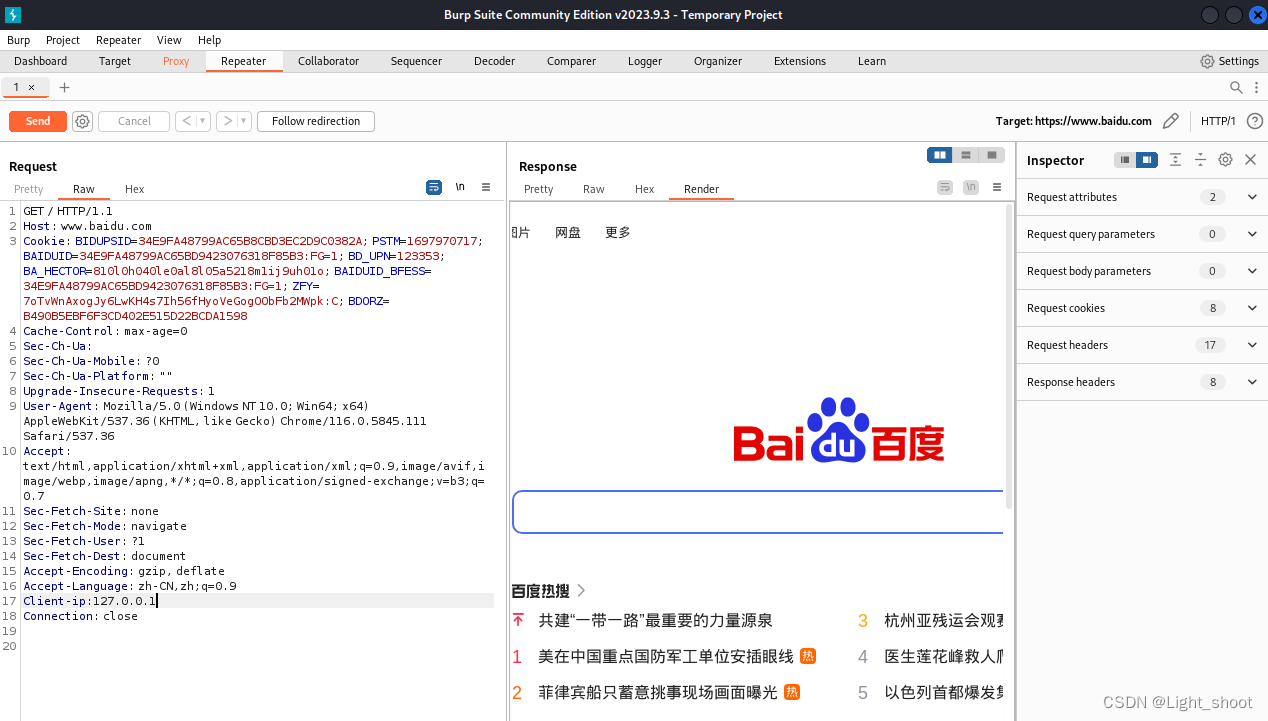Open forward history dropdown arrow
Image resolution: width=1268 pixels, height=721 pixels.
[x=243, y=121]
